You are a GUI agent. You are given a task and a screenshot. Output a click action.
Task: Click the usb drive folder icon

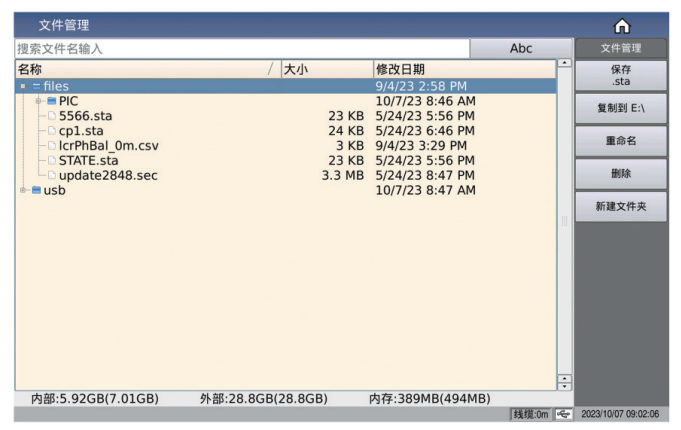point(37,190)
